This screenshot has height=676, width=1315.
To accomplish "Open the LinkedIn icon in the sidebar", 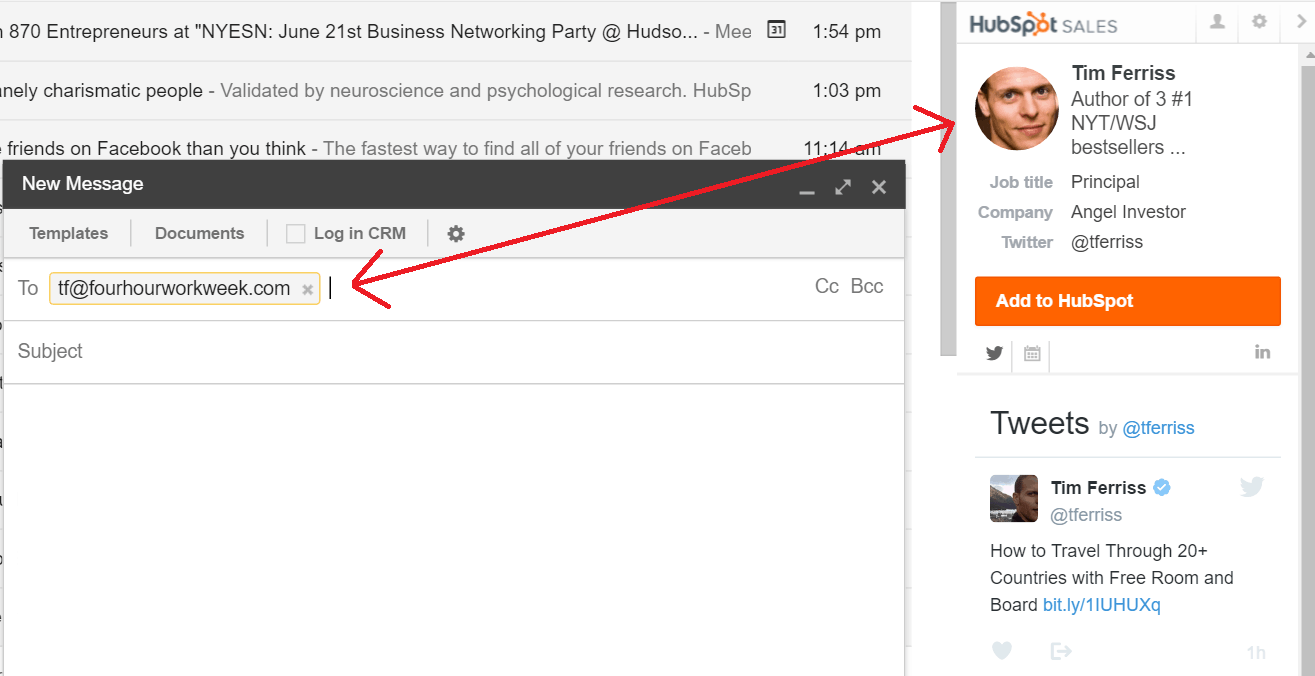I will (x=1262, y=352).
